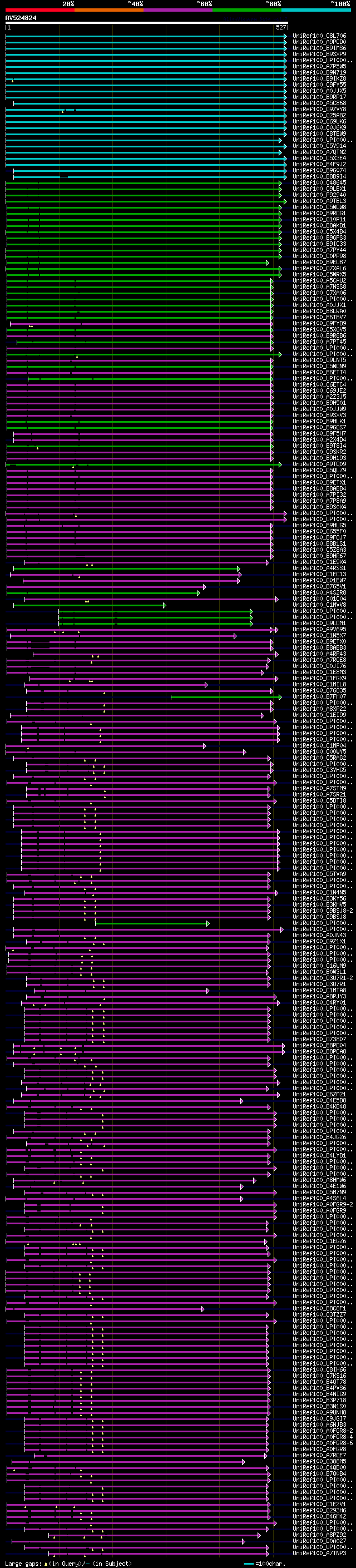
Task: Choose the UniRef100_C1E9K4 entry
Action: [x=319, y=562]
